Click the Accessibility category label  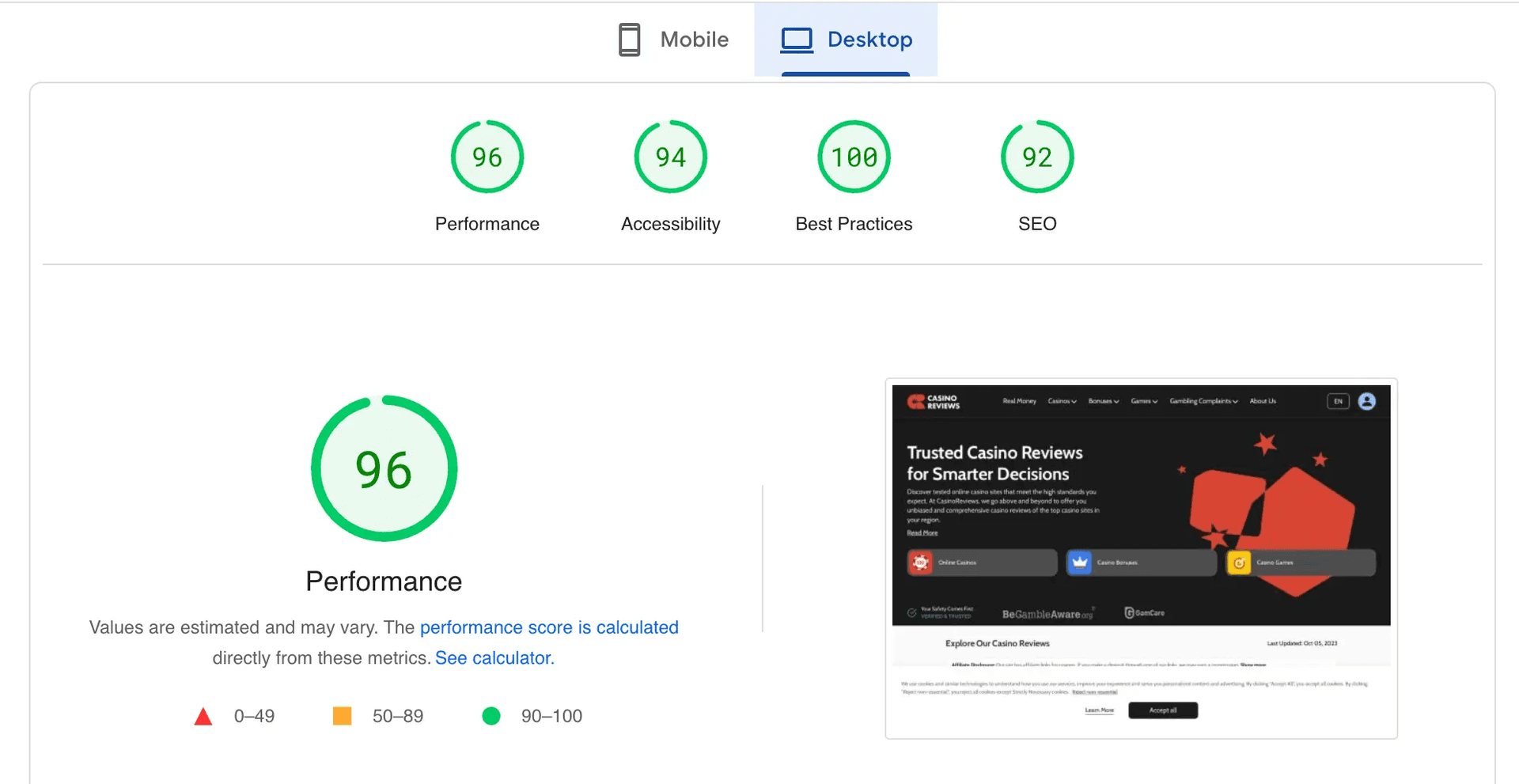tap(671, 224)
